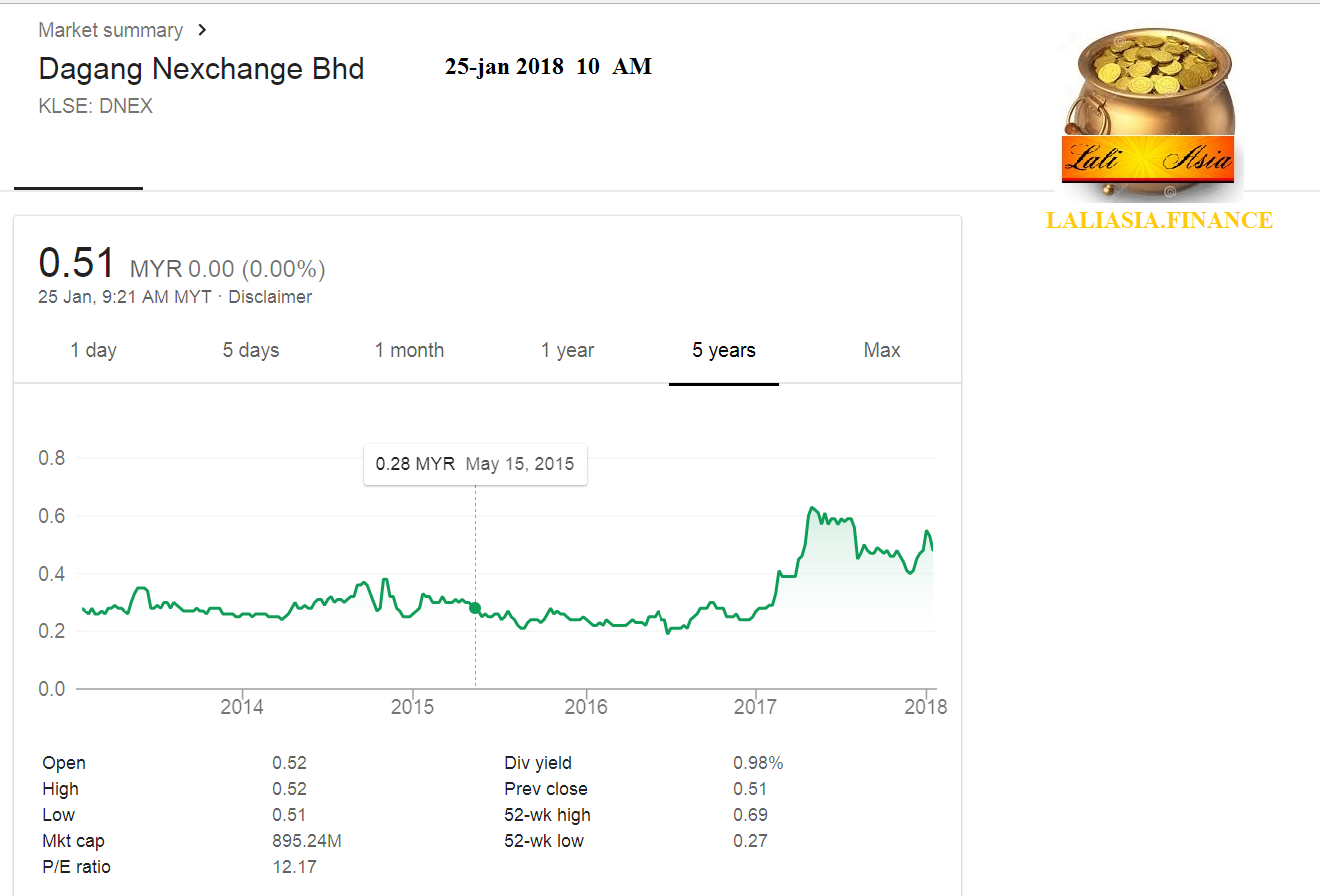The width and height of the screenshot is (1320, 896).
Task: Click the LALIASIA.FINANCE text link
Action: pyautogui.click(x=1159, y=220)
